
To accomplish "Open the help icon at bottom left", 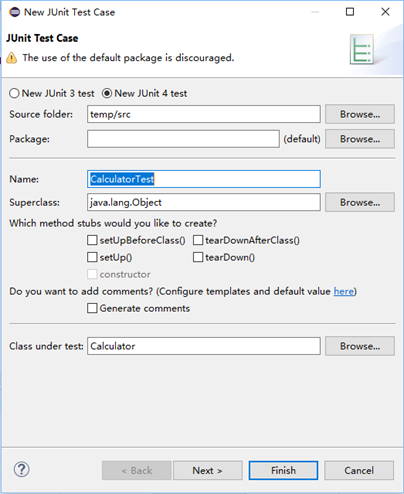I will (x=22, y=470).
